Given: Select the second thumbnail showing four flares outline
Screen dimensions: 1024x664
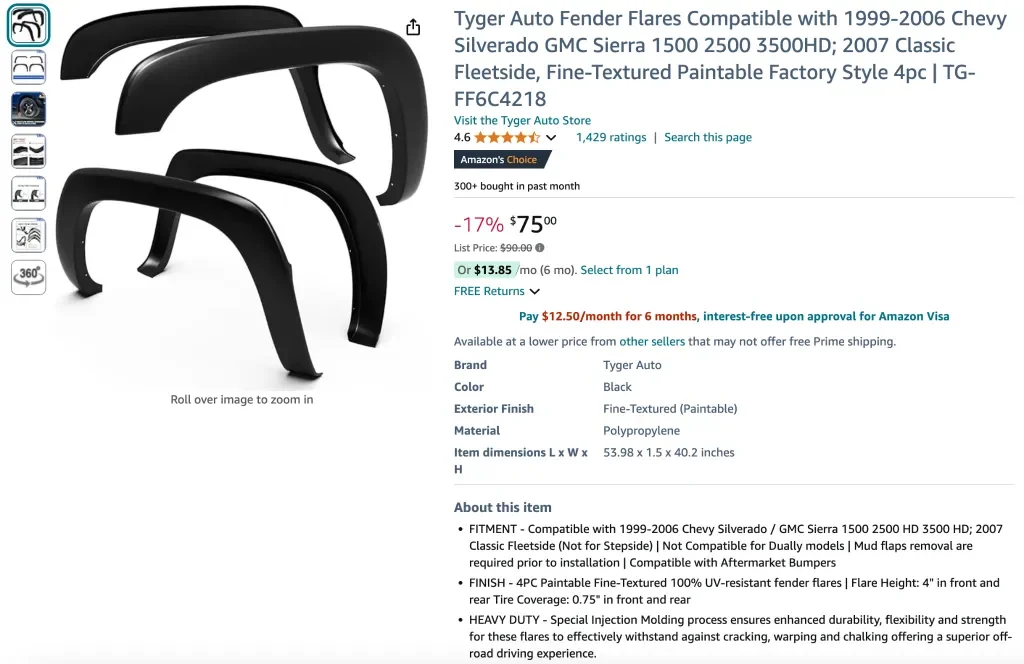Looking at the screenshot, I should (x=29, y=67).
